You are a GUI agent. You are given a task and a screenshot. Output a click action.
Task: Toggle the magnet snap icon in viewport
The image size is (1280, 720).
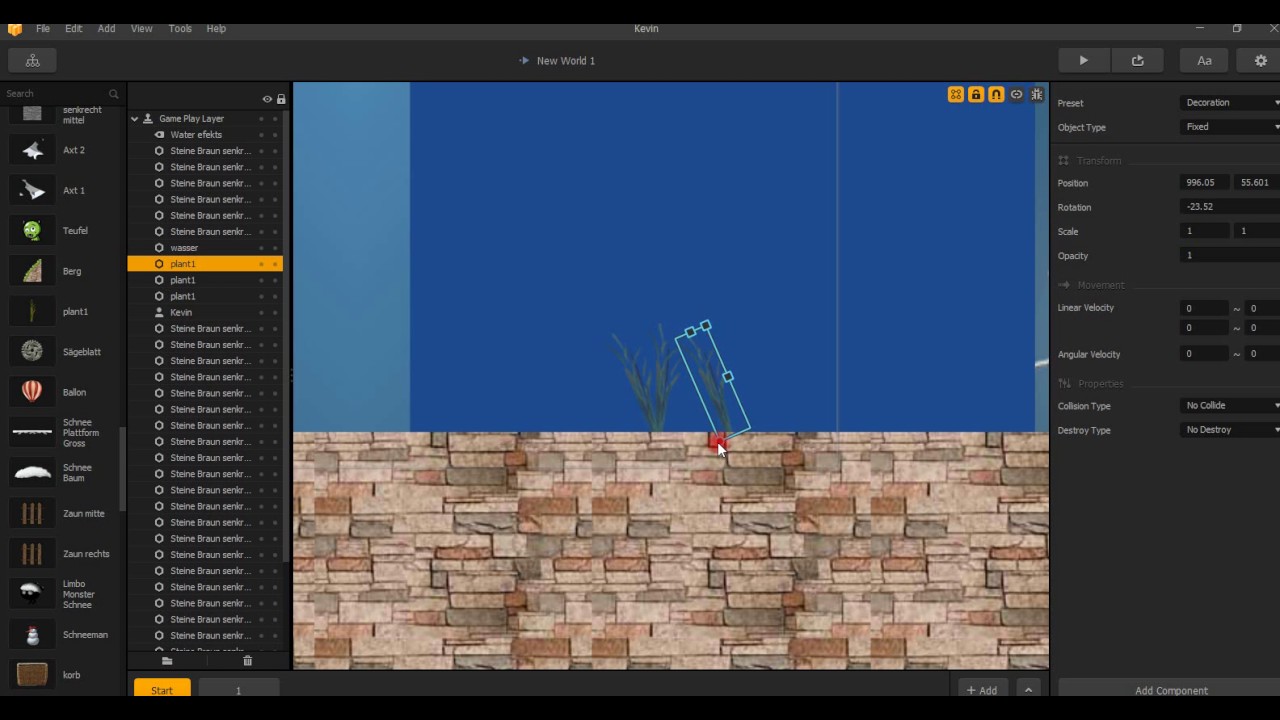tap(996, 94)
